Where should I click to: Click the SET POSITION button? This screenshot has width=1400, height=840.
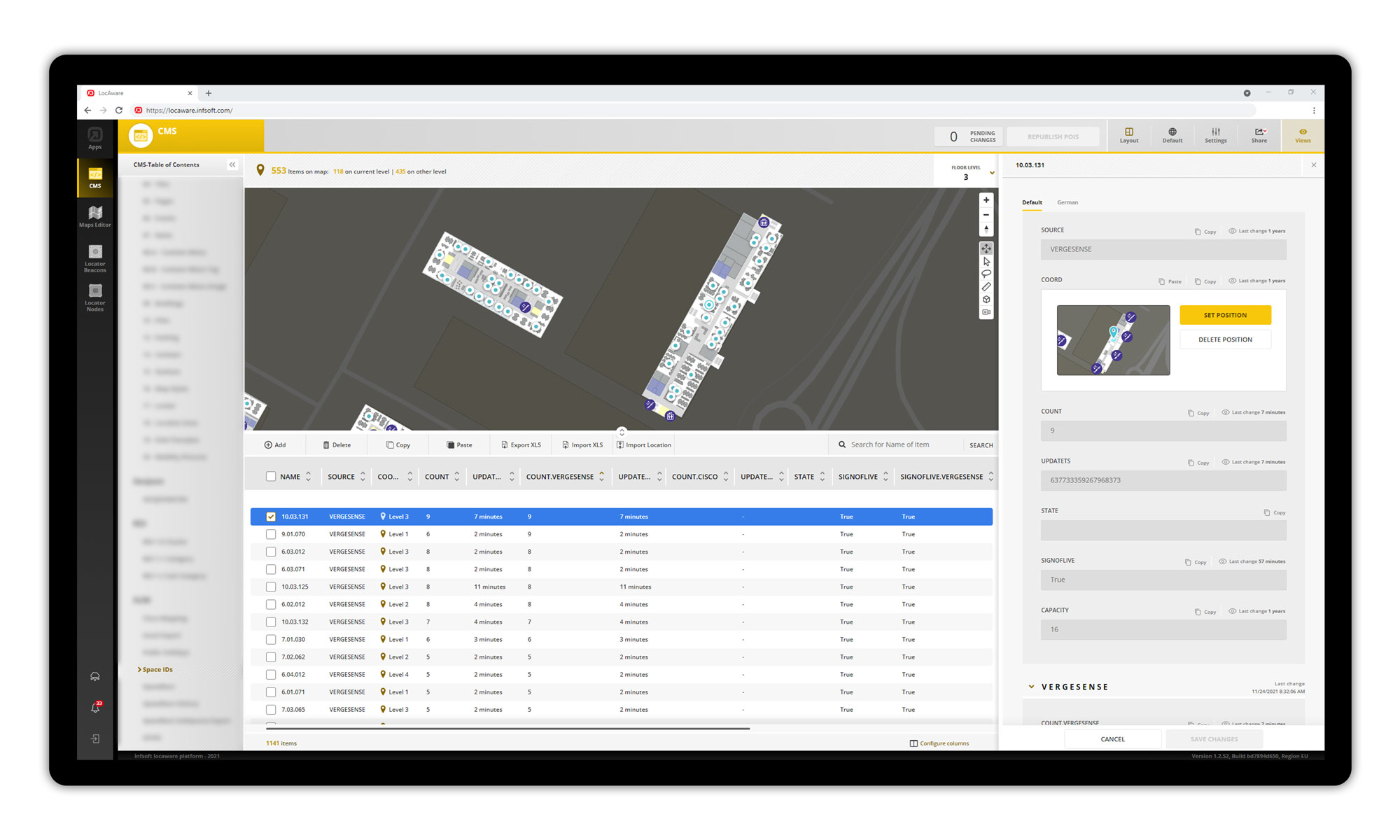(x=1224, y=315)
